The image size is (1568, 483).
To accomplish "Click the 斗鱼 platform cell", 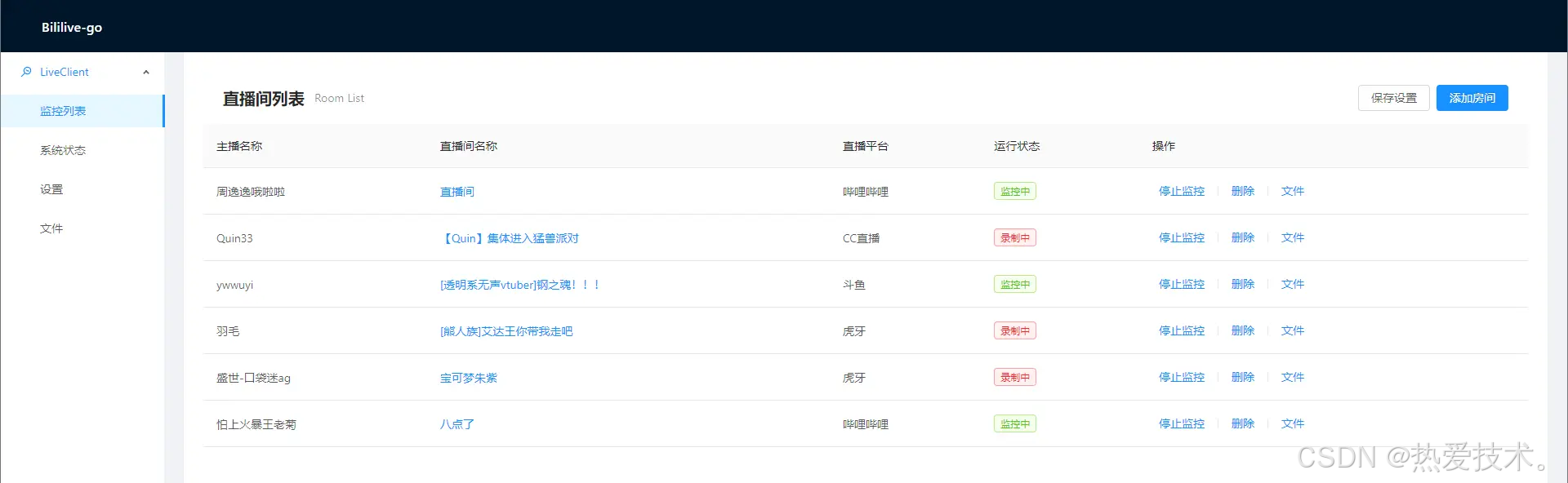I will tap(854, 285).
